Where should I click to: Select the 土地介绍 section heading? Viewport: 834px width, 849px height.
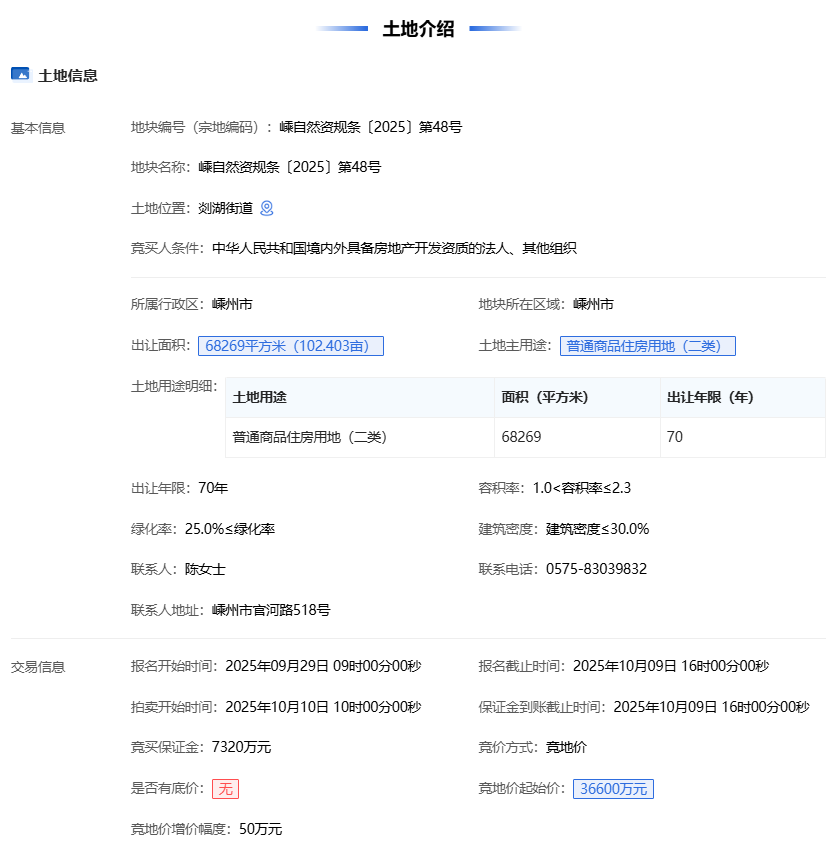point(418,29)
